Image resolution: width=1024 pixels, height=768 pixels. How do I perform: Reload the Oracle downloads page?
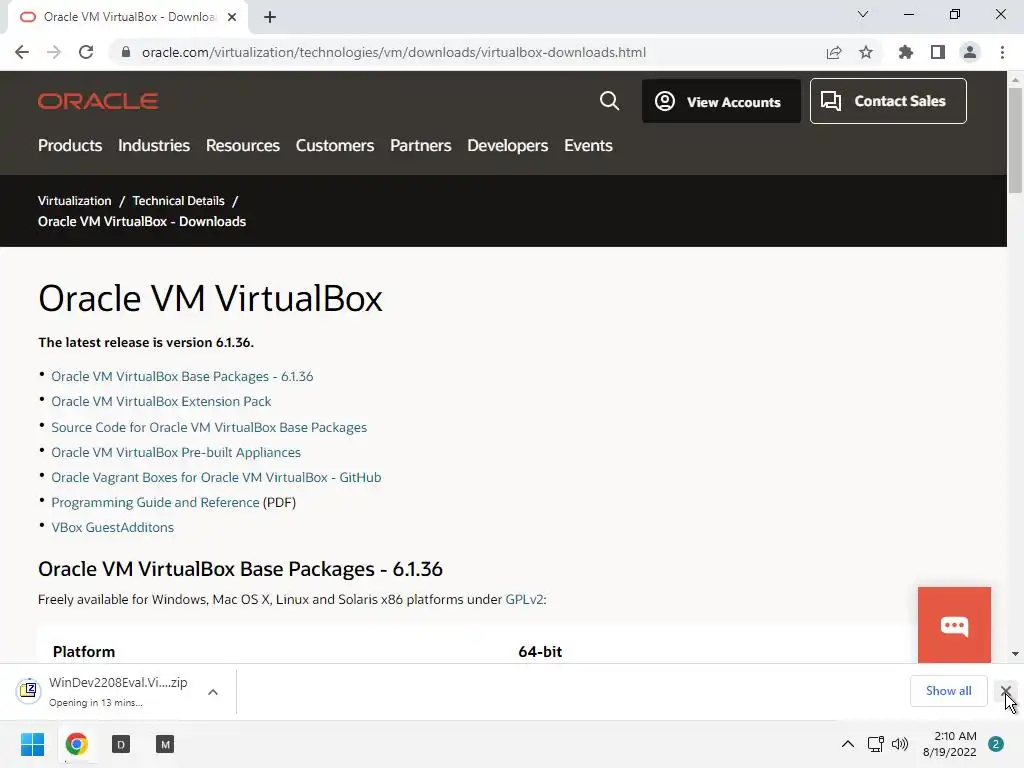(86, 52)
